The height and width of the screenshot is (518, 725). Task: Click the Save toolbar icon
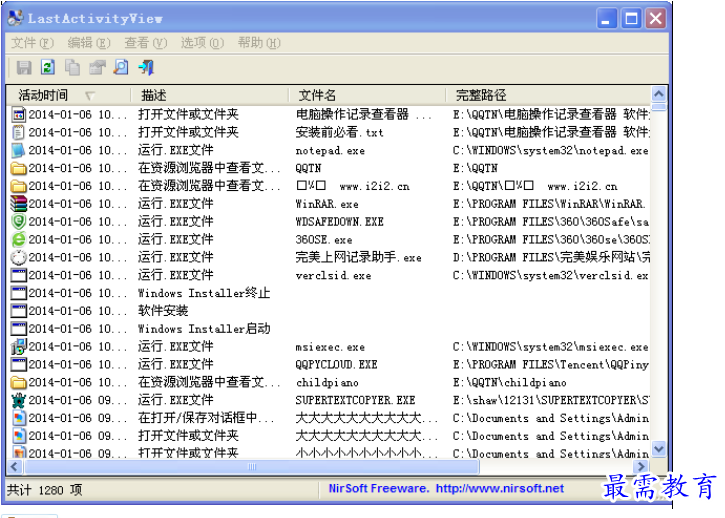point(24,68)
